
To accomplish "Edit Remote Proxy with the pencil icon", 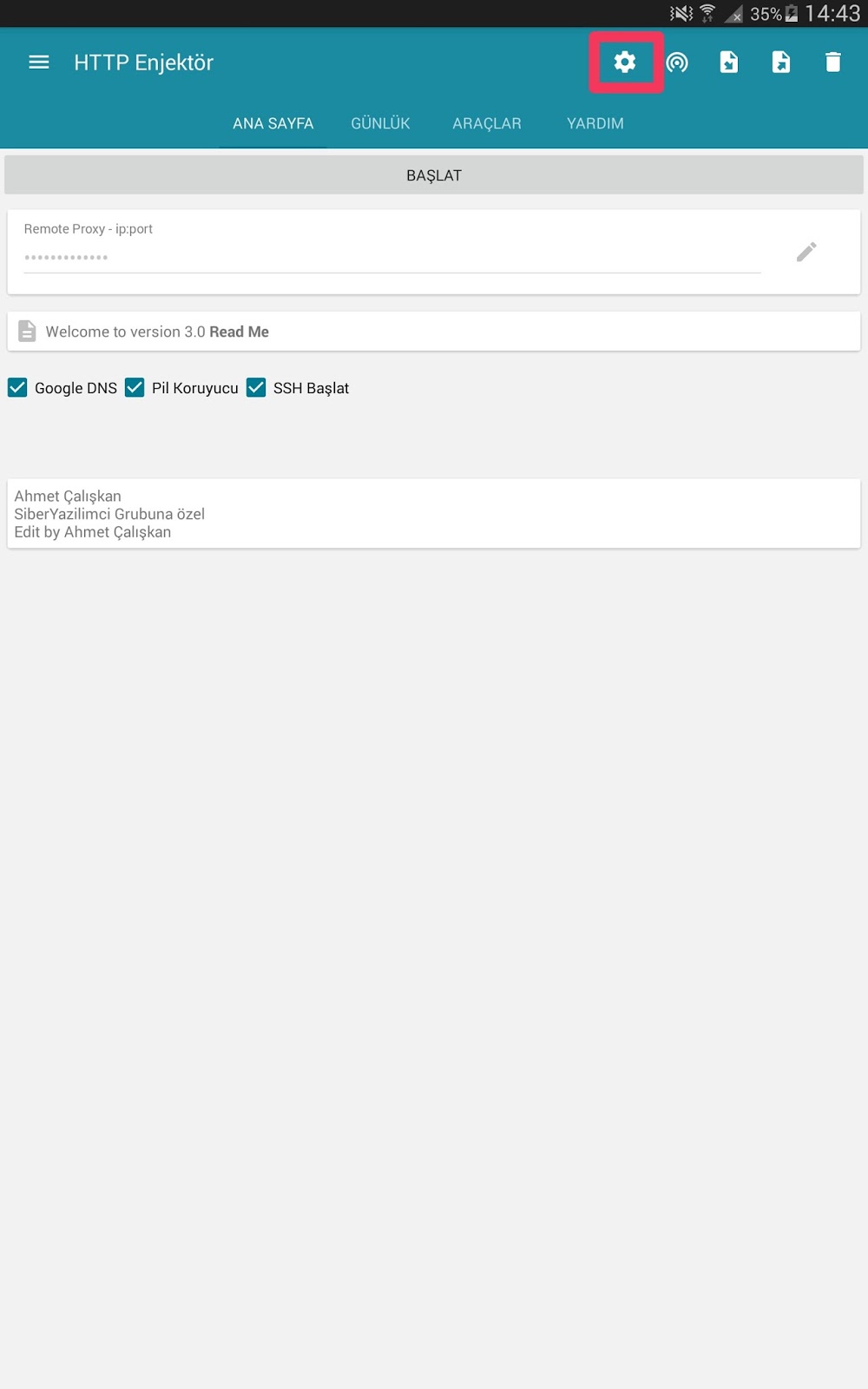I will [806, 252].
